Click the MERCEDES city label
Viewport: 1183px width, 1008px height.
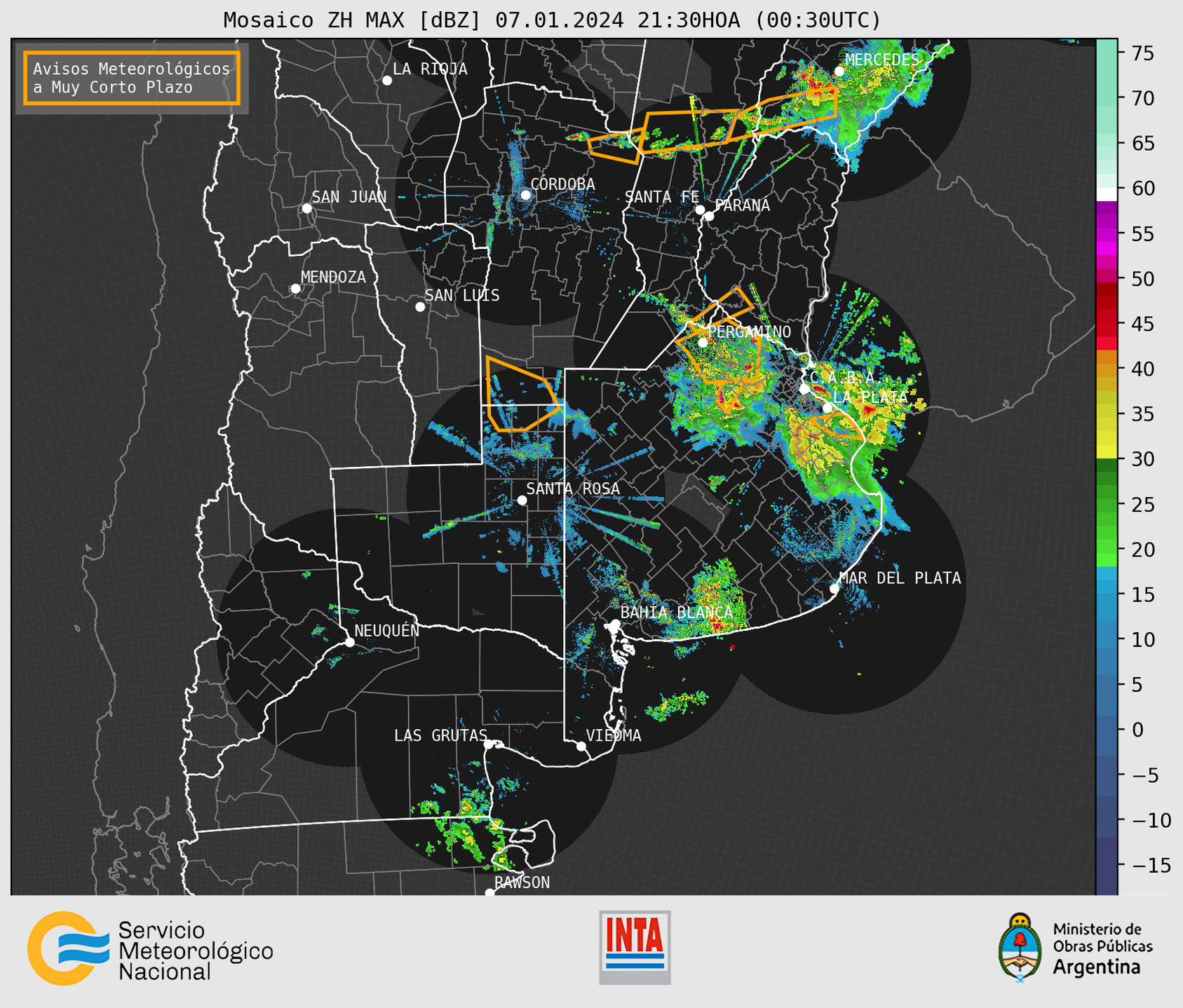(882, 60)
